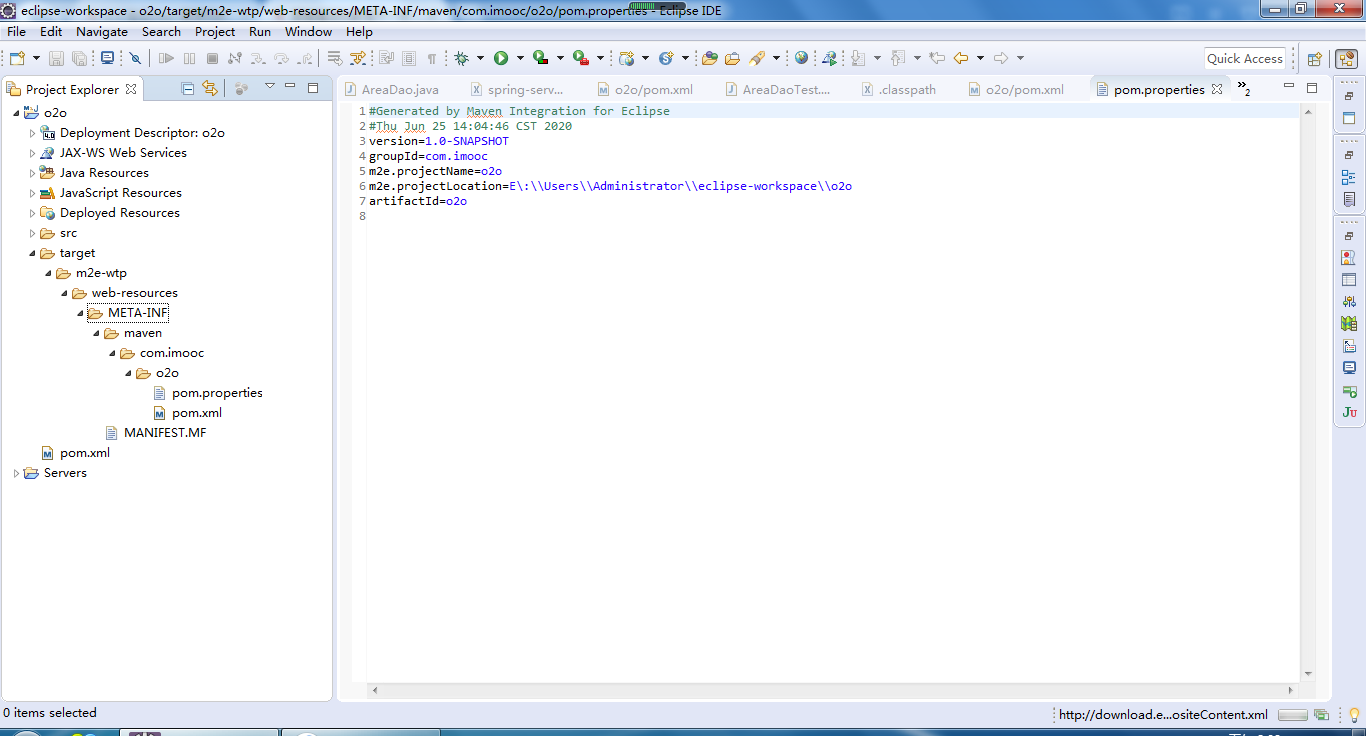This screenshot has height=736, width=1366.
Task: Click the New Server globe icon
Action: click(627, 58)
